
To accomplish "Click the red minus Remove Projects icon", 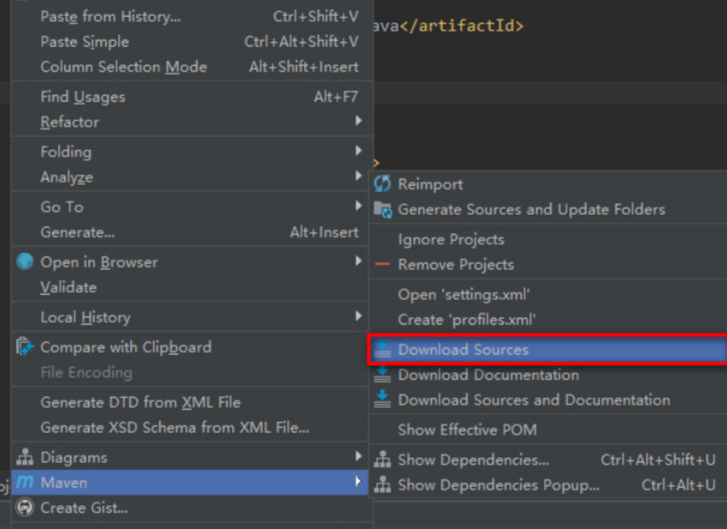I will pyautogui.click(x=383, y=264).
